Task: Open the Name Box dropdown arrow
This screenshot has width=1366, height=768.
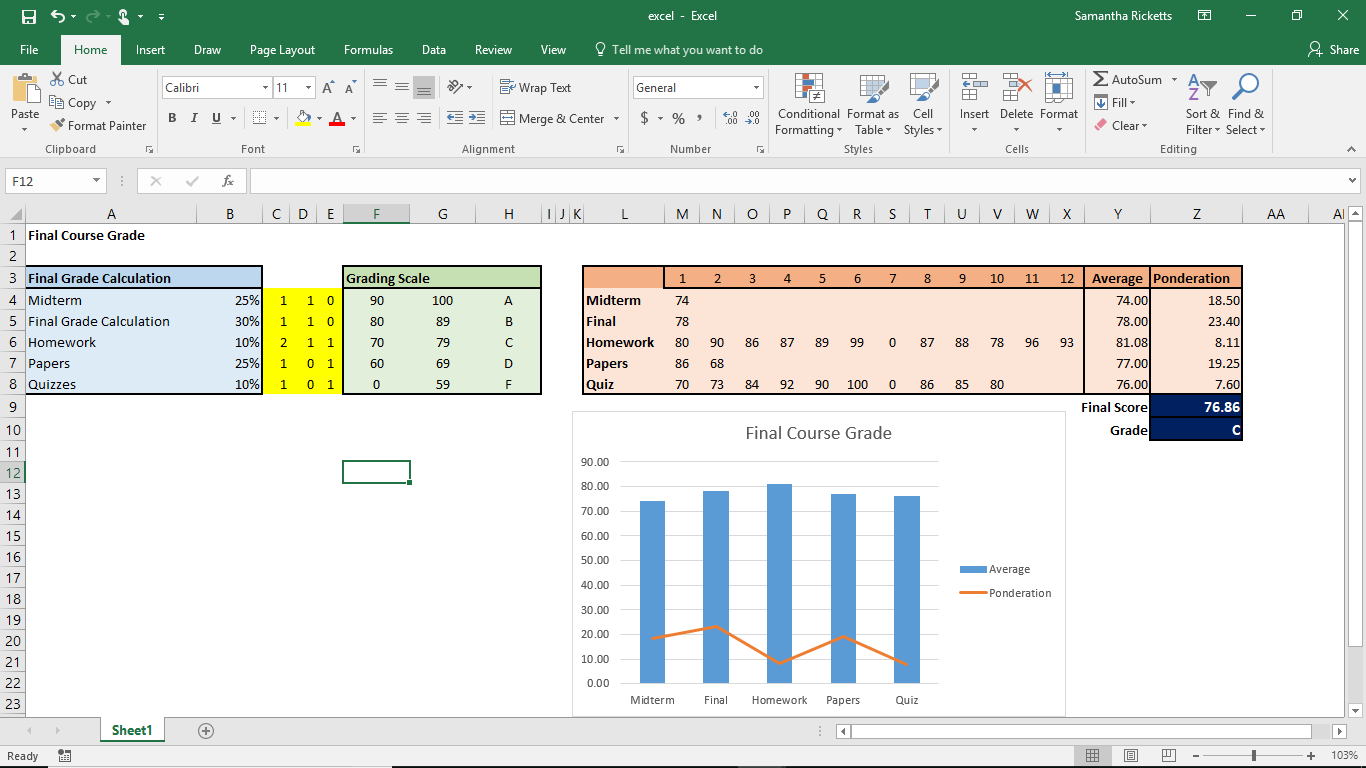Action: tap(97, 181)
